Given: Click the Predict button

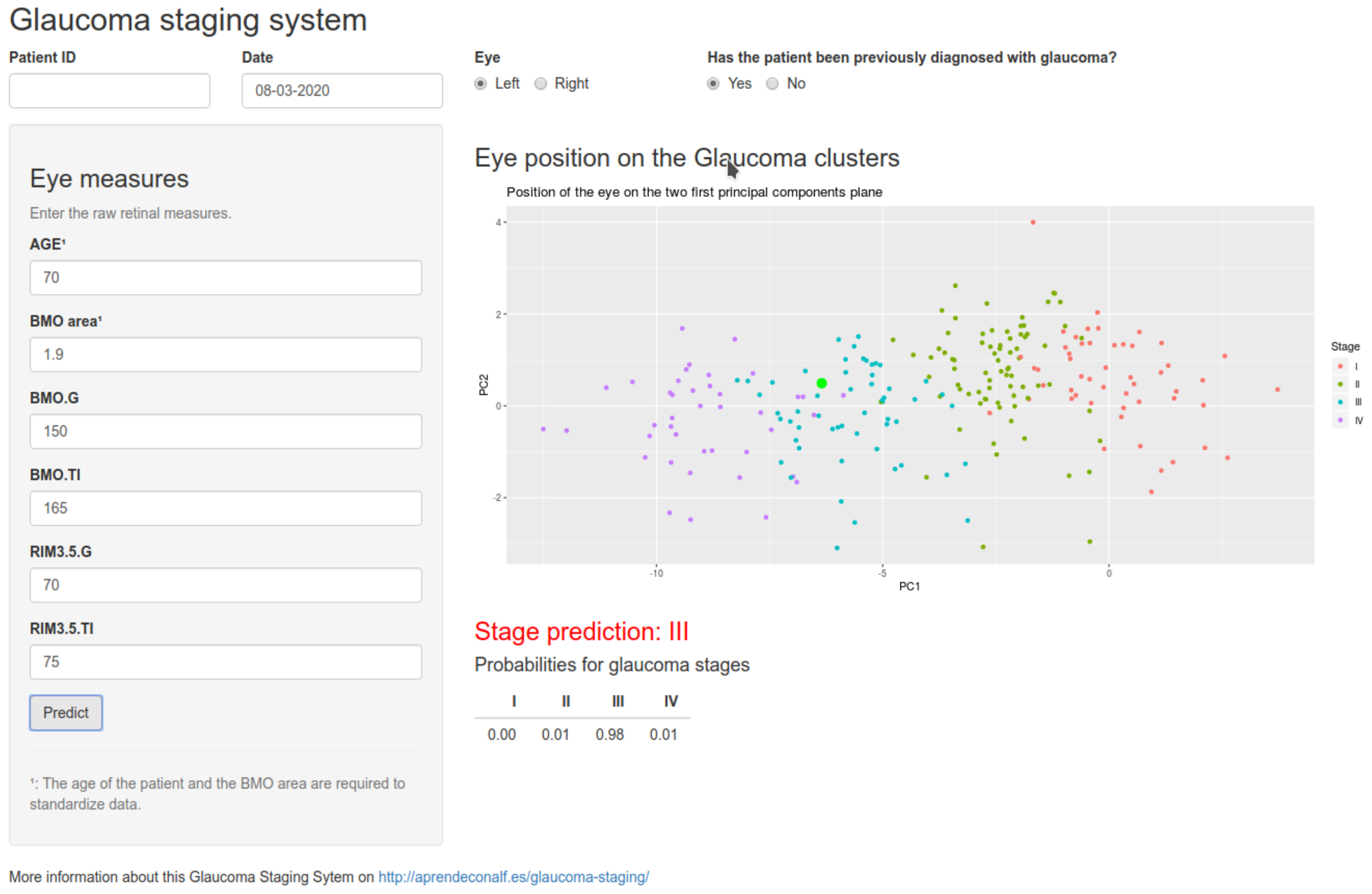Looking at the screenshot, I should point(66,713).
